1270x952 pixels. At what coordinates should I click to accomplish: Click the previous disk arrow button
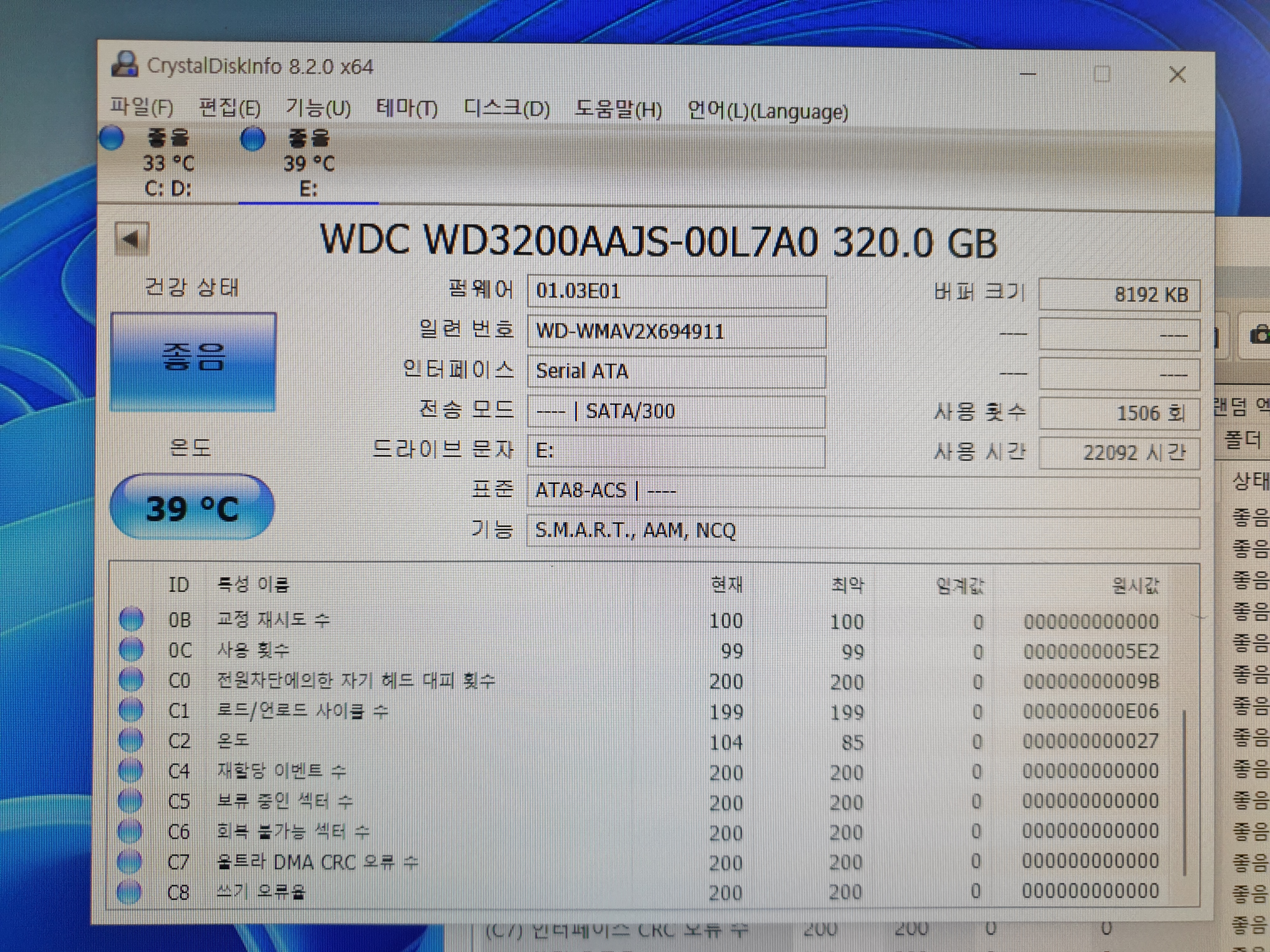click(x=131, y=239)
